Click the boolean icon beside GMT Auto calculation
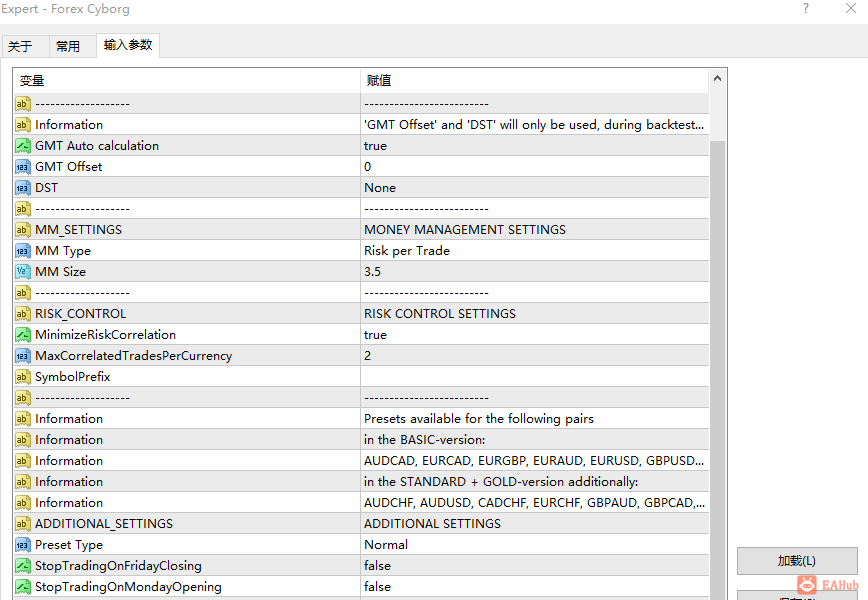 23,146
